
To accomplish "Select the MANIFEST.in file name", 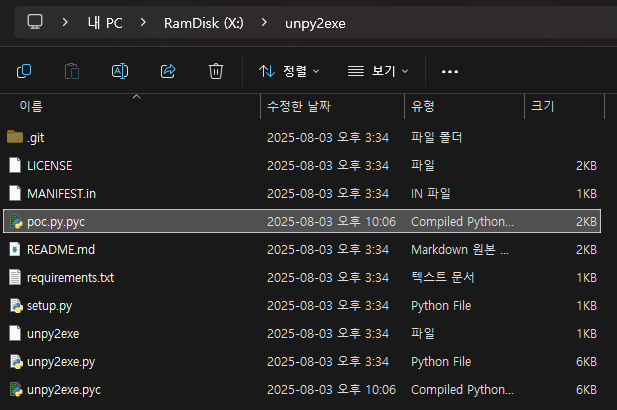I will click(61, 194).
